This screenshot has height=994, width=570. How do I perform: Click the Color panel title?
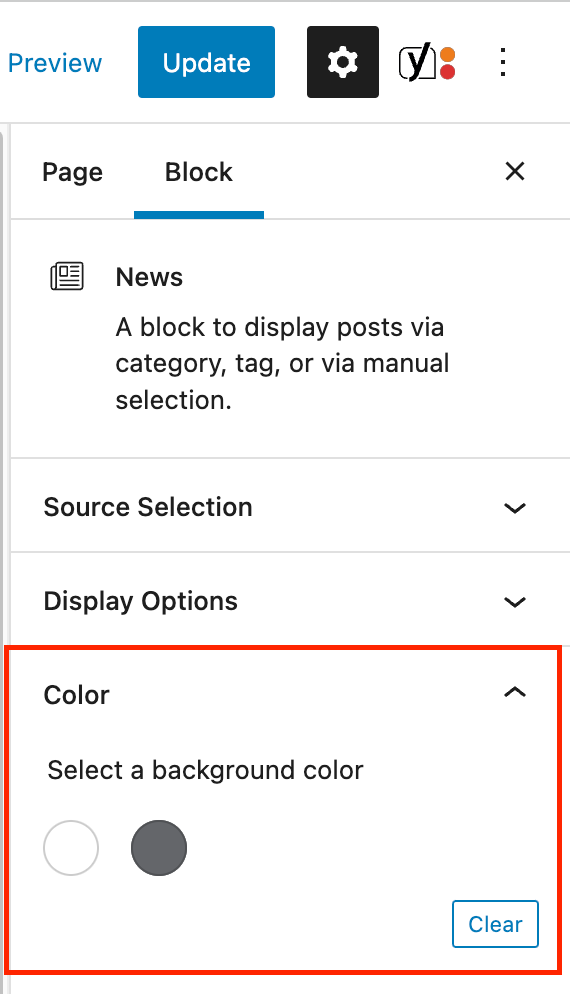coord(76,695)
